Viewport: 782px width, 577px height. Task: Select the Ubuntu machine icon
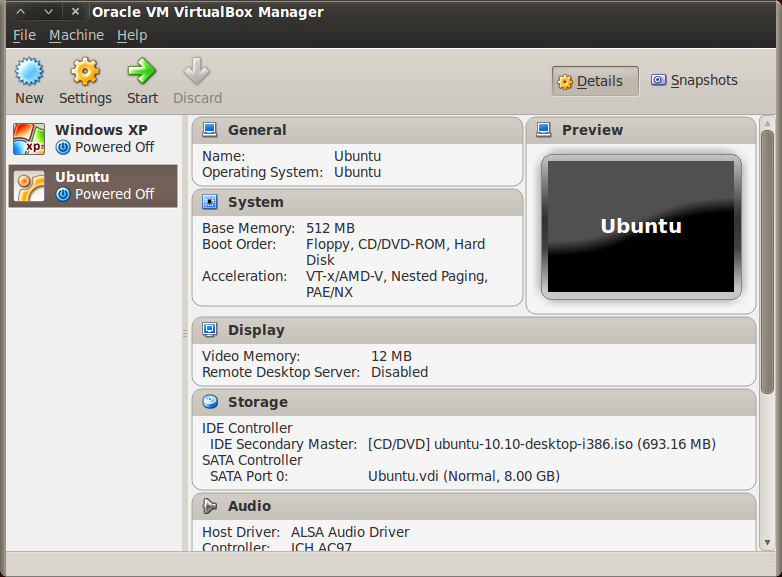tap(29, 186)
